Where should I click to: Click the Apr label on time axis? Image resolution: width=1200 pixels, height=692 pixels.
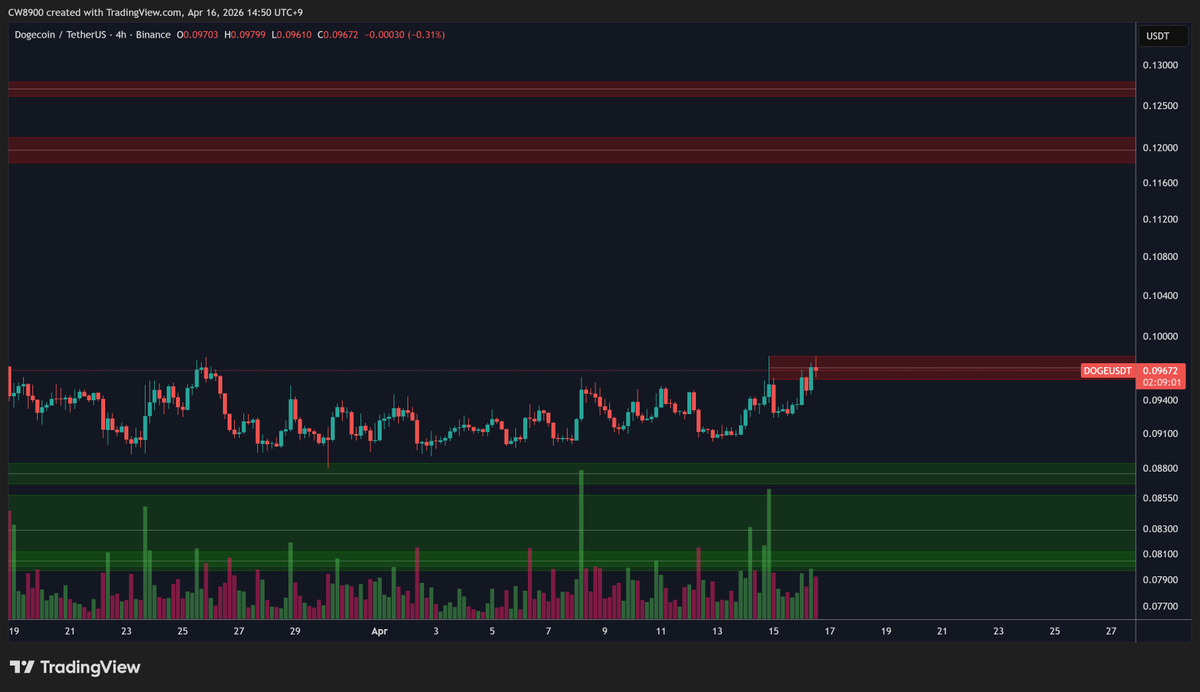pos(378,631)
